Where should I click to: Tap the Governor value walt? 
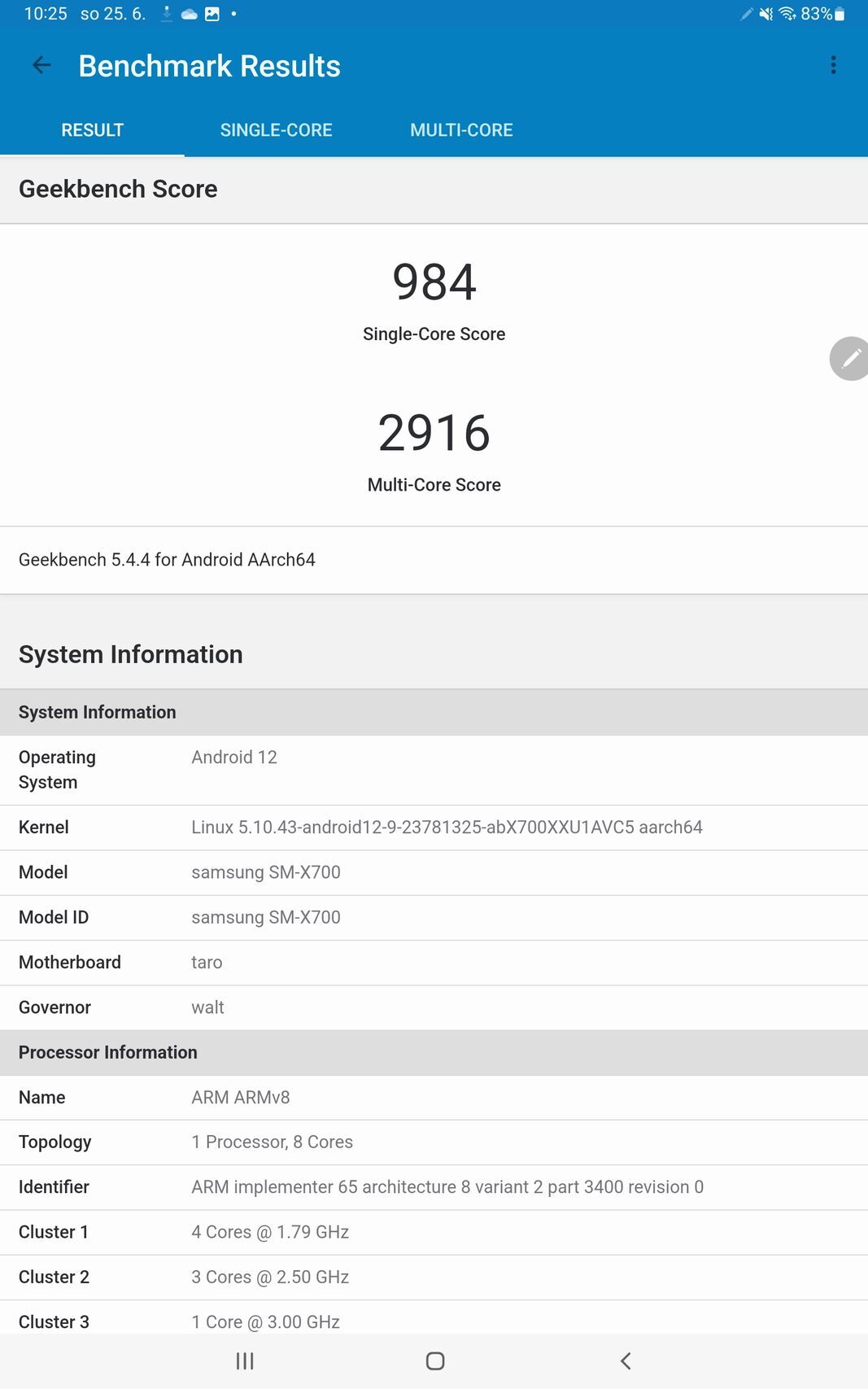pos(207,1007)
